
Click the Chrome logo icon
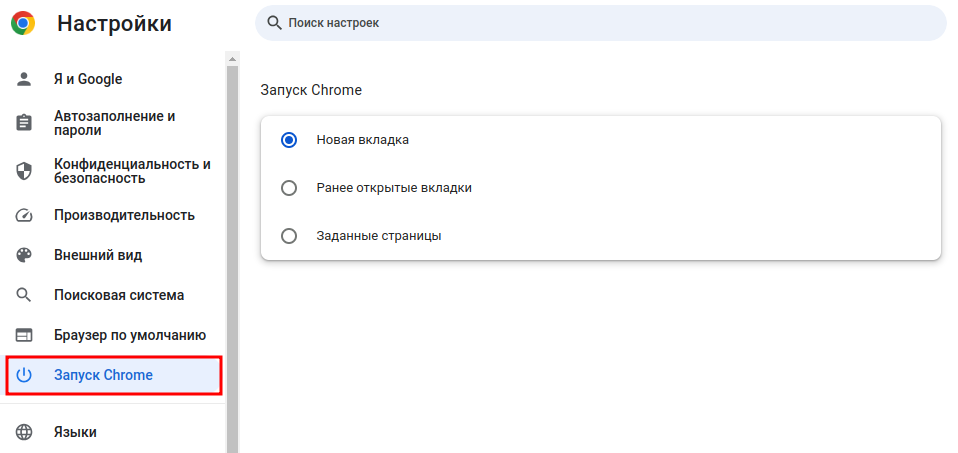tap(23, 23)
